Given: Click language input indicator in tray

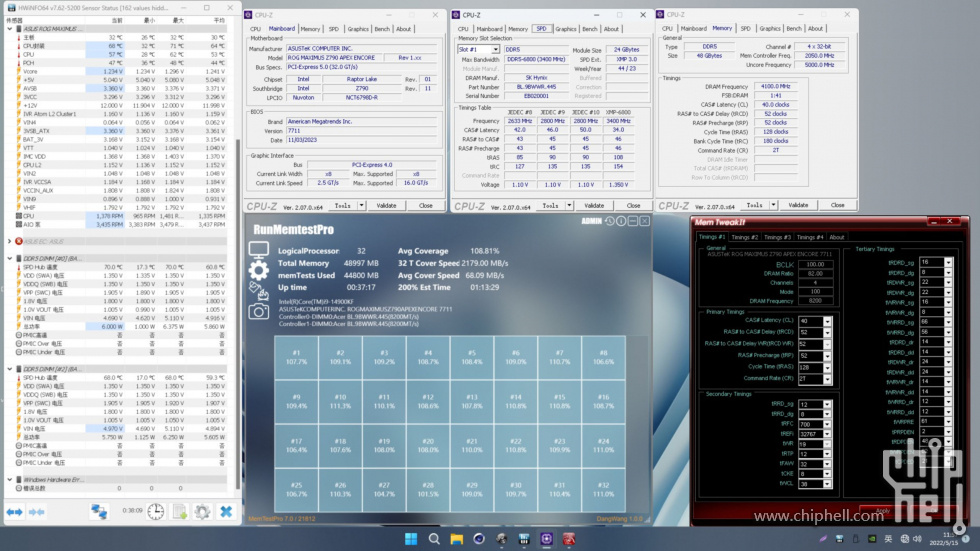Looking at the screenshot, I should click(888, 539).
